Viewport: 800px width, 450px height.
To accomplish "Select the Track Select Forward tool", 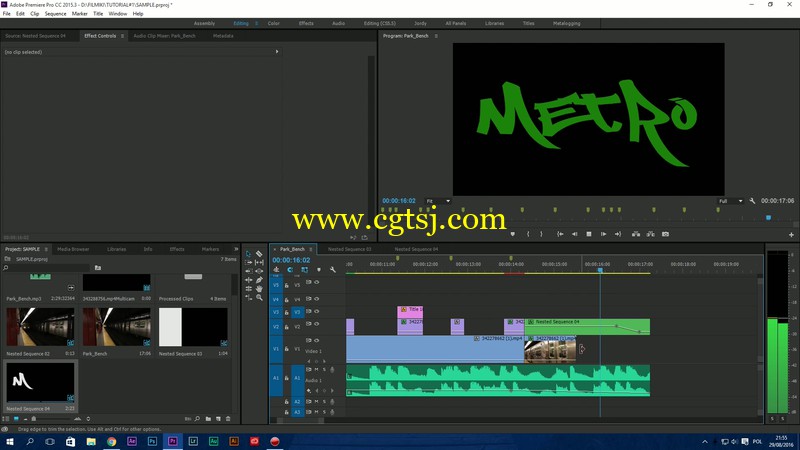I will coord(248,262).
